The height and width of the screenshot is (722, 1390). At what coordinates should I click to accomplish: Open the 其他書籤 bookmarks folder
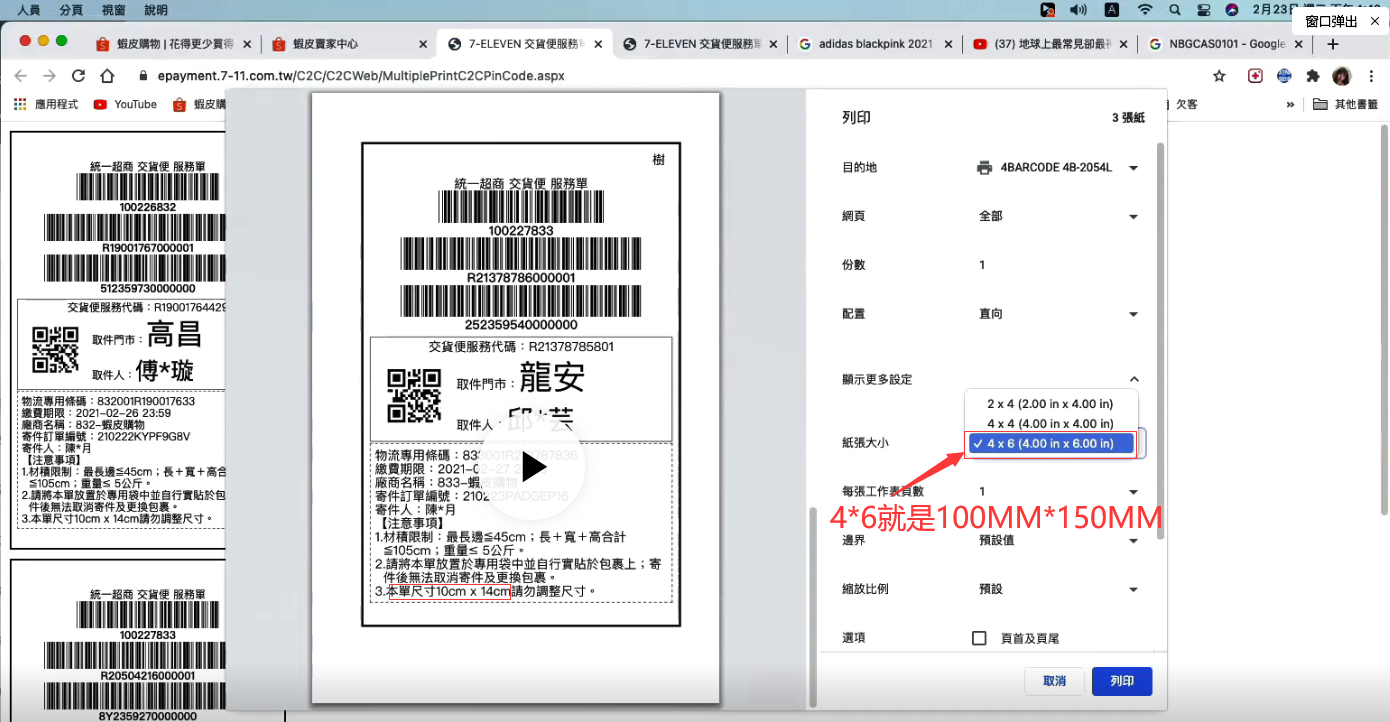[1345, 104]
